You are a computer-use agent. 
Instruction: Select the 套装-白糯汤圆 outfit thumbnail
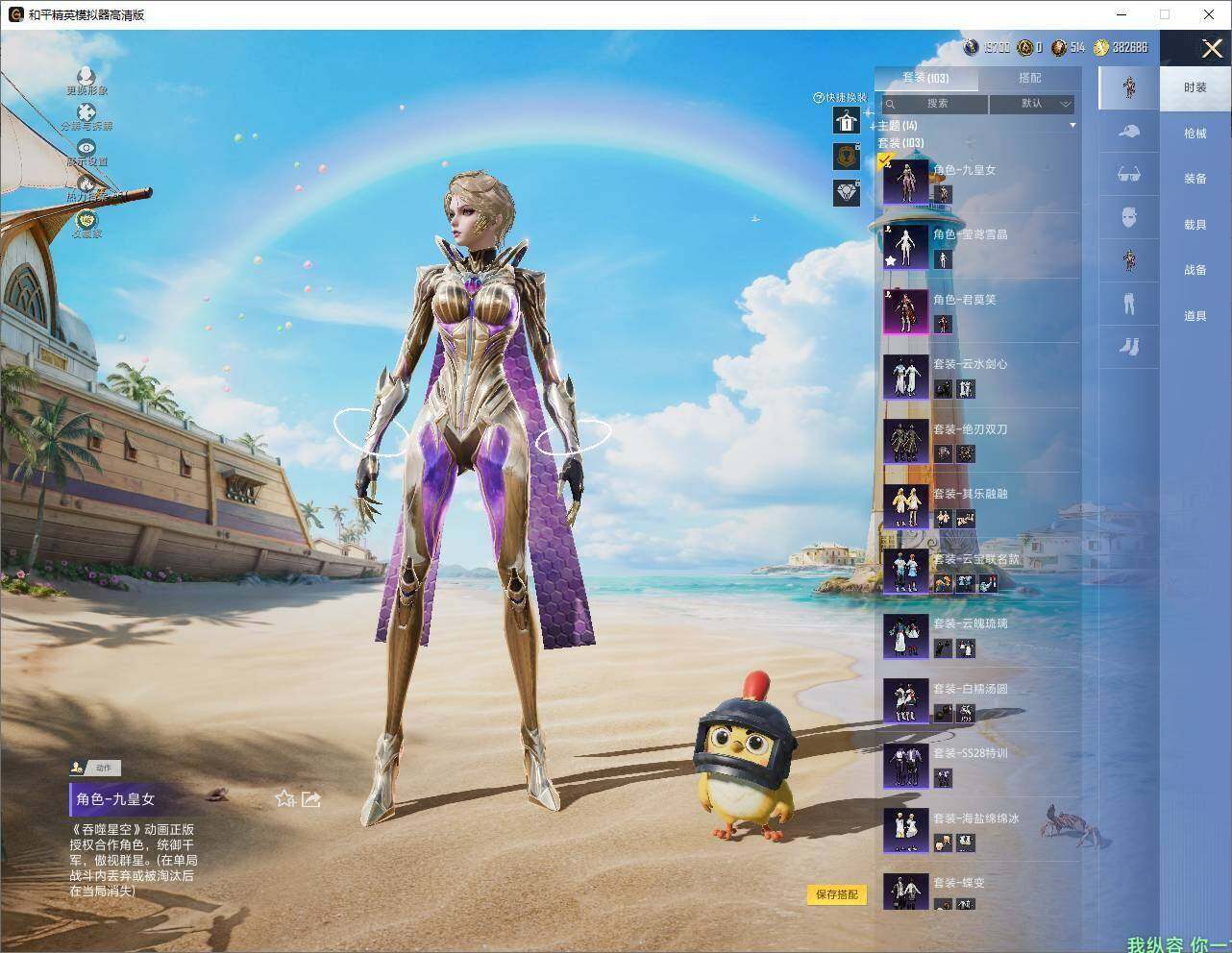[905, 700]
